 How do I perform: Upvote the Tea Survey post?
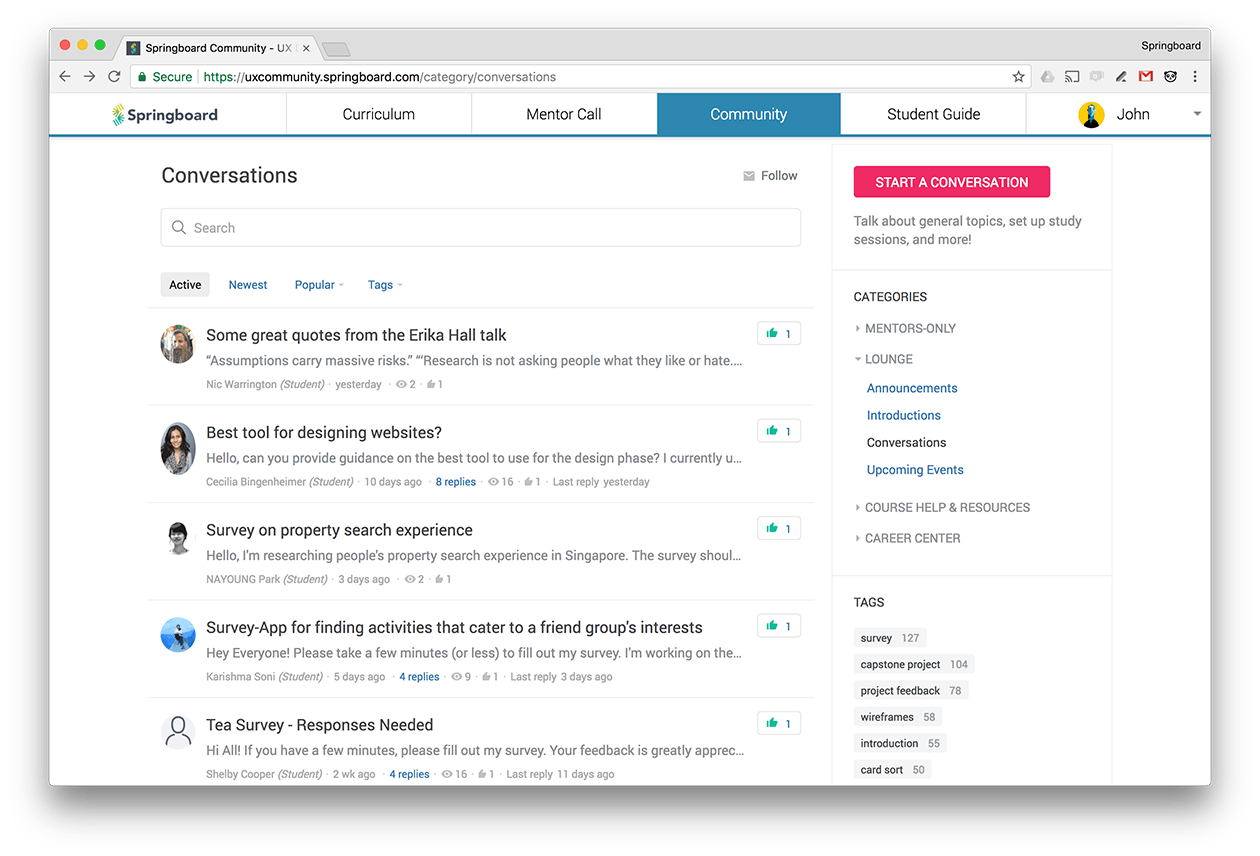(778, 722)
